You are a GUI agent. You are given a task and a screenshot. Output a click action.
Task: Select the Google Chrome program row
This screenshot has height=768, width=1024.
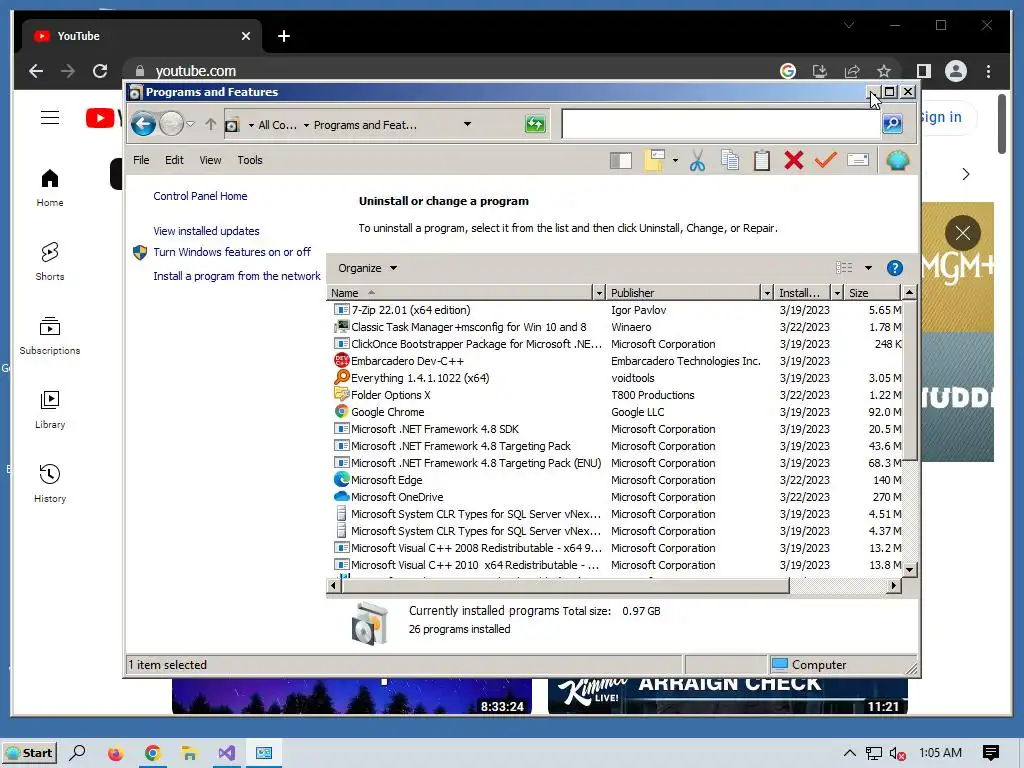(x=616, y=412)
